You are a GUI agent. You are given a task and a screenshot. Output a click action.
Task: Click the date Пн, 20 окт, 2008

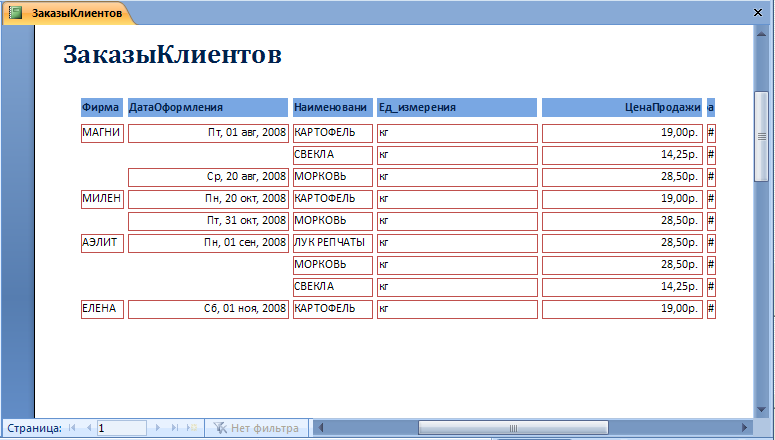(x=208, y=199)
